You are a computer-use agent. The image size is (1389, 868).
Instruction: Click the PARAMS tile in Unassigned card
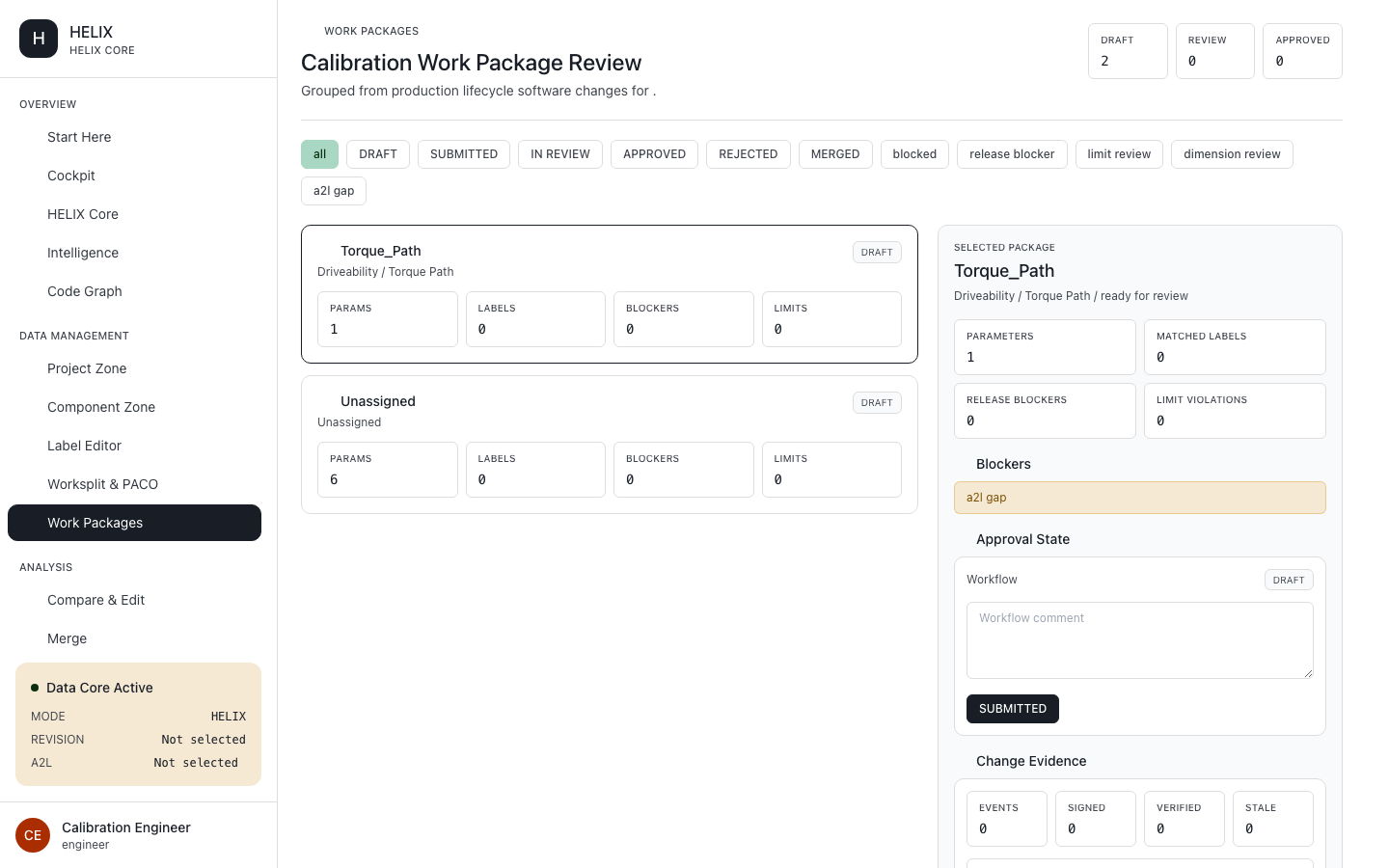[388, 470]
